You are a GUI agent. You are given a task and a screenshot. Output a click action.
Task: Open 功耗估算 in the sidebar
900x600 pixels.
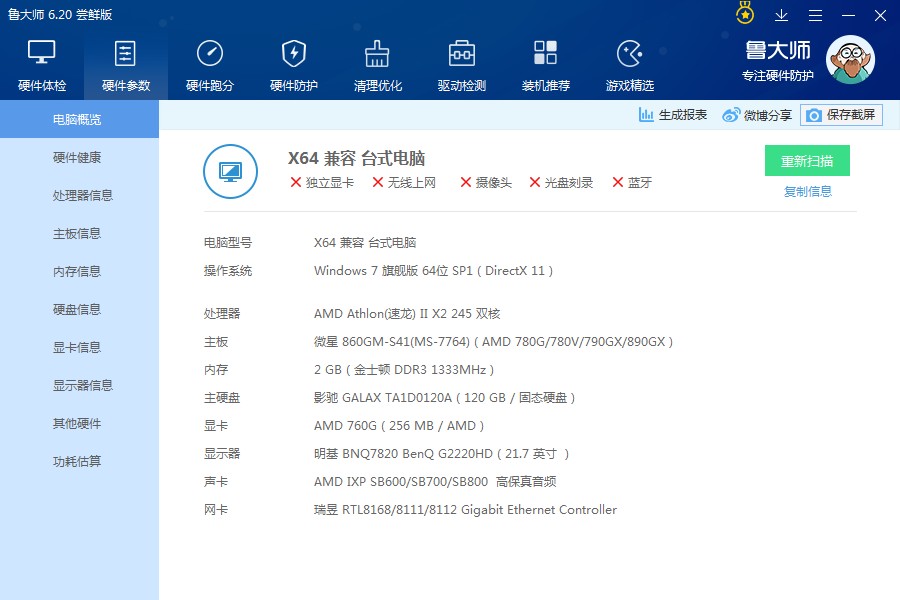[x=79, y=461]
